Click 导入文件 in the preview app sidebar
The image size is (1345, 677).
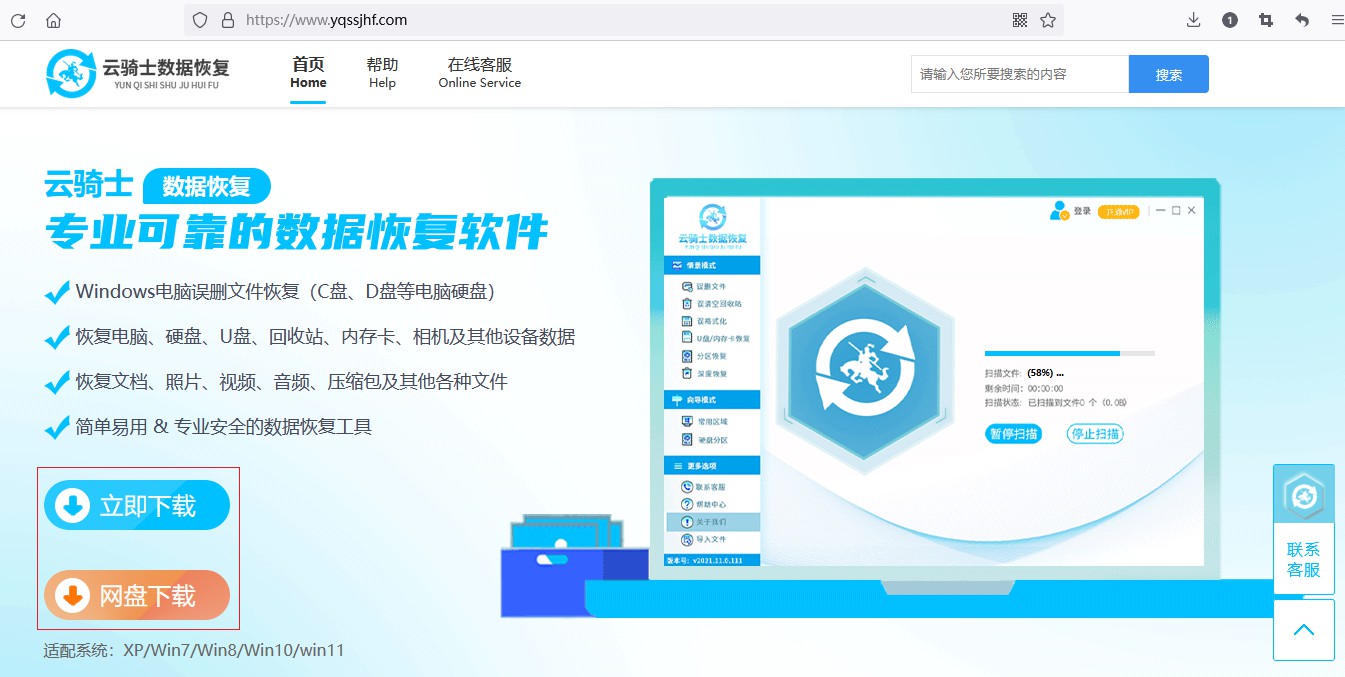(704, 539)
